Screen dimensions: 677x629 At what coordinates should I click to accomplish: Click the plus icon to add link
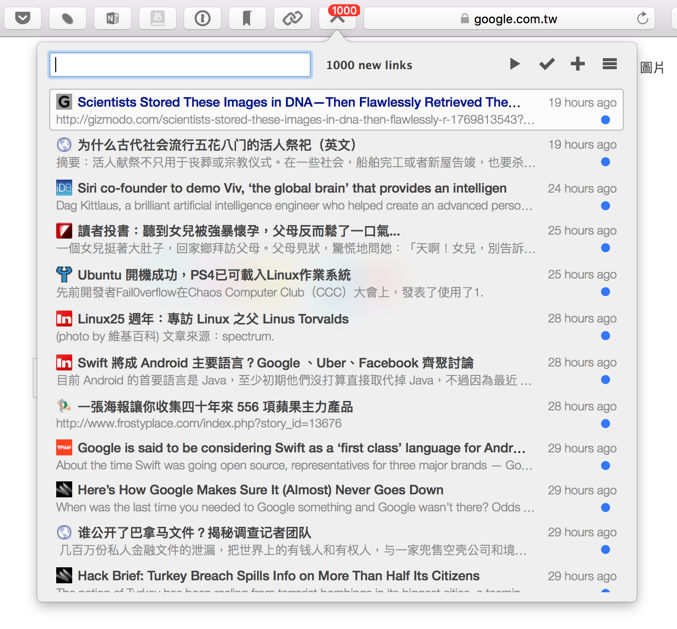pos(578,64)
